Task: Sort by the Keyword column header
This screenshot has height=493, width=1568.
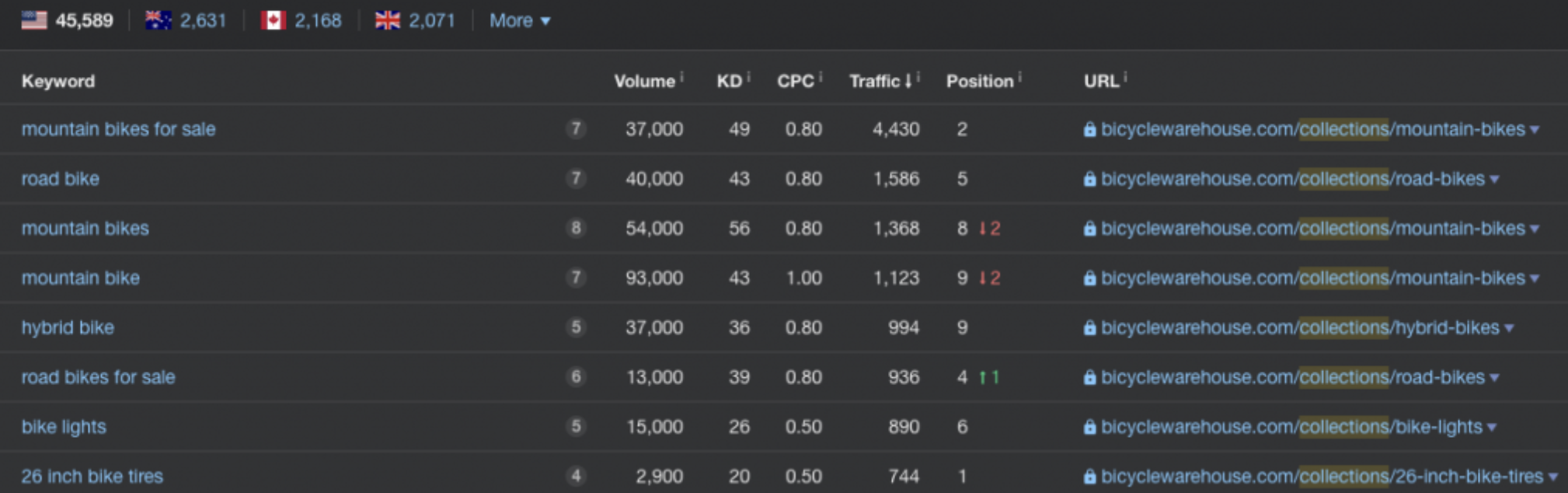Action: [58, 81]
